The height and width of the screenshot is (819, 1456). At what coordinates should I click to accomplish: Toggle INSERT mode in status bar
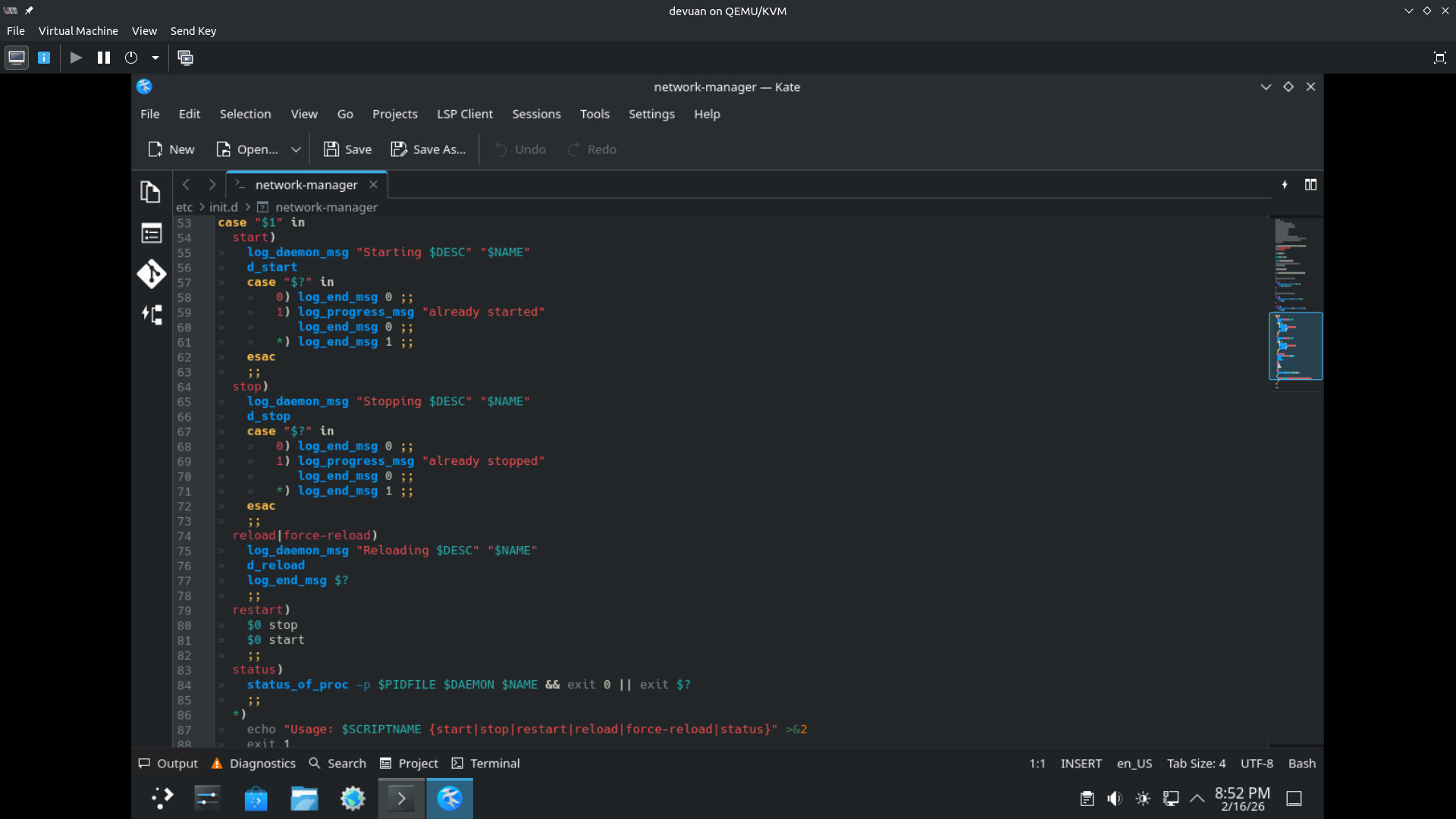coord(1081,764)
